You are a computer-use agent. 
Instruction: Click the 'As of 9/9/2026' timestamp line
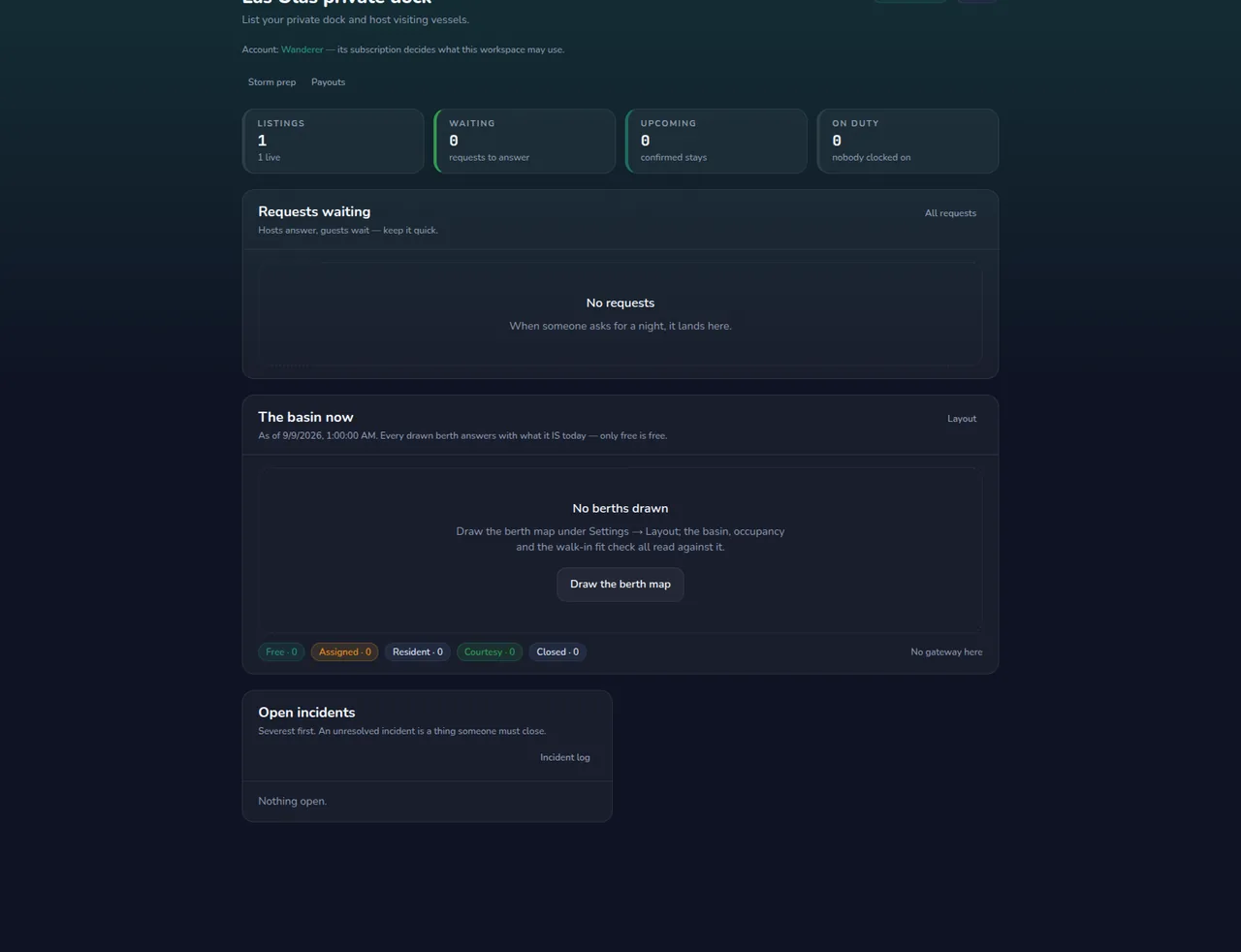coord(462,436)
